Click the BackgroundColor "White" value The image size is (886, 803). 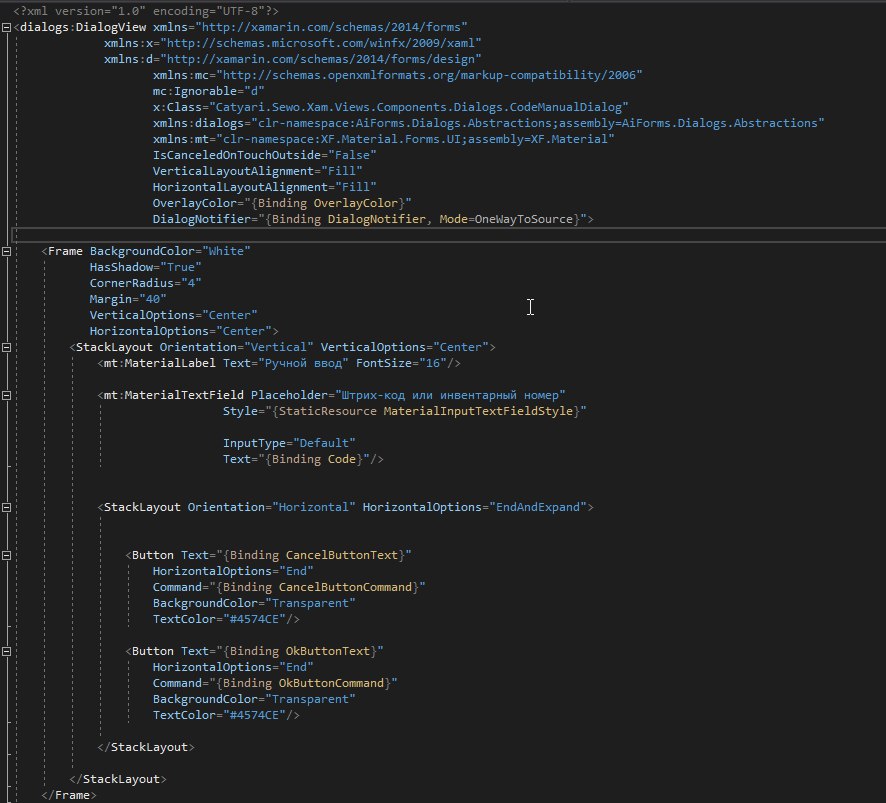[226, 251]
